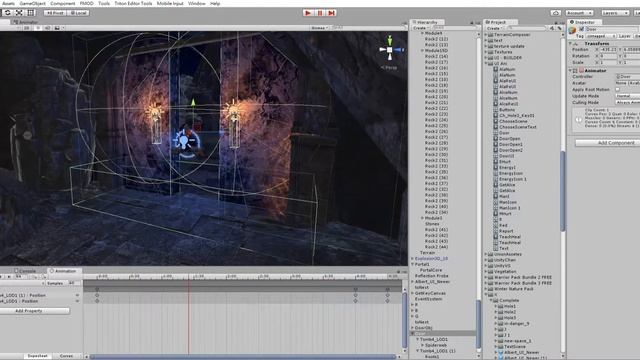Toggle the Local handle rotation button
640x360 pixels.
click(78, 13)
